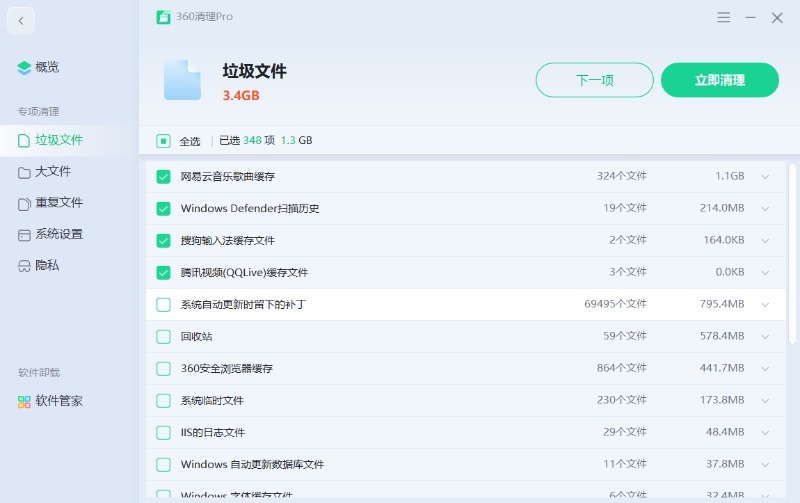
Task: Open the 概览 overview page
Action: [47, 67]
